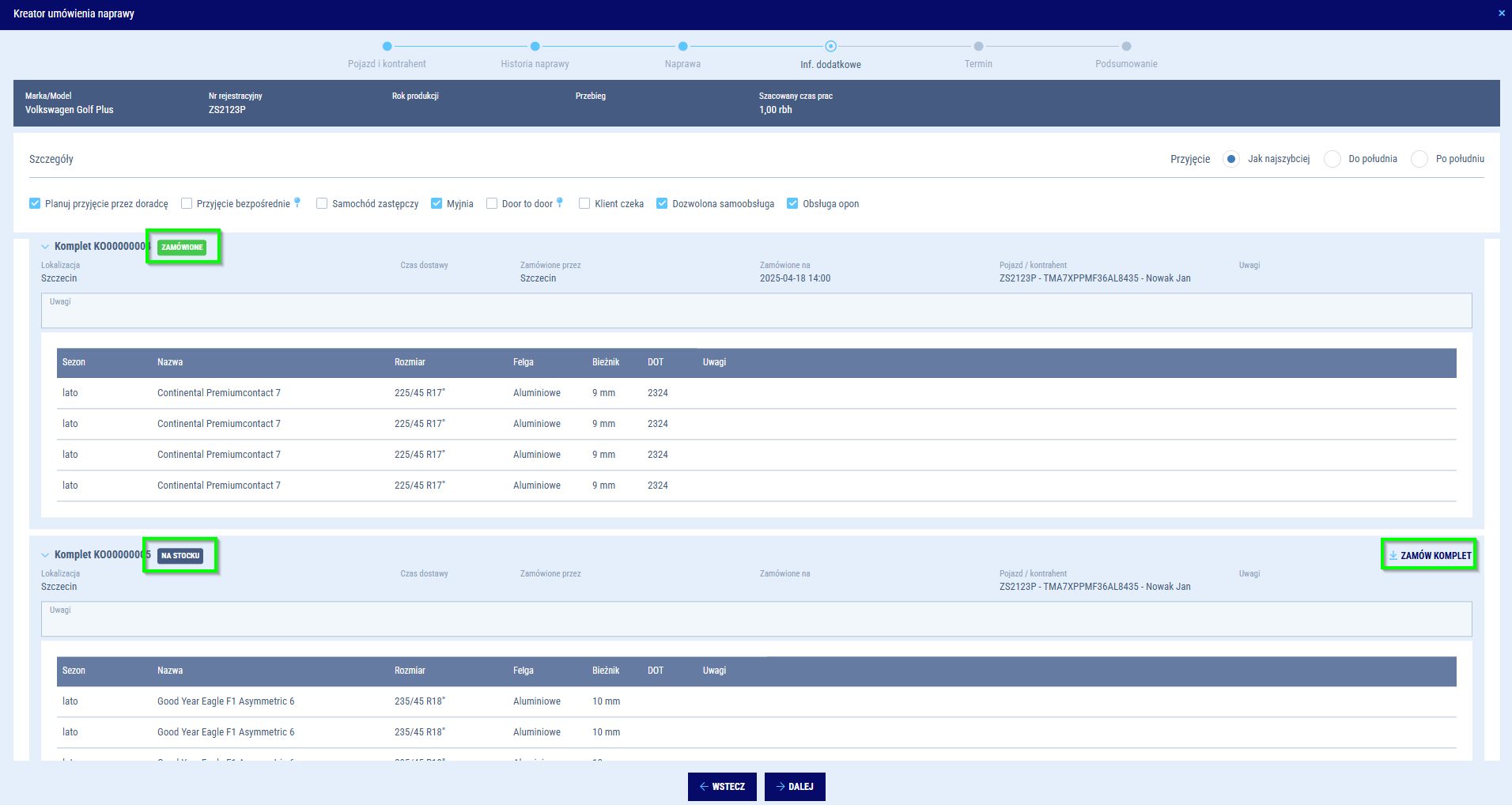Enable the Samochód zastępczy checkbox
Image resolution: width=1512 pixels, height=805 pixels.
(322, 204)
